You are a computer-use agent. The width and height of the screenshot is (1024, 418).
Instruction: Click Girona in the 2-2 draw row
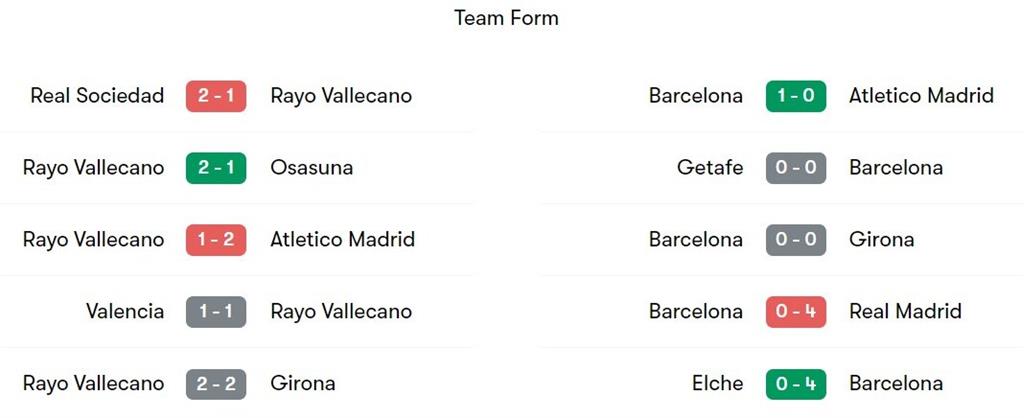pyautogui.click(x=302, y=384)
